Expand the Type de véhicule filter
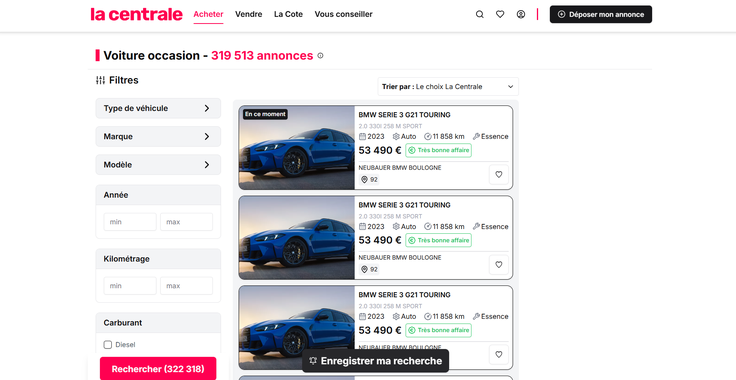Screen dimensions: 736x380 [x=158, y=108]
